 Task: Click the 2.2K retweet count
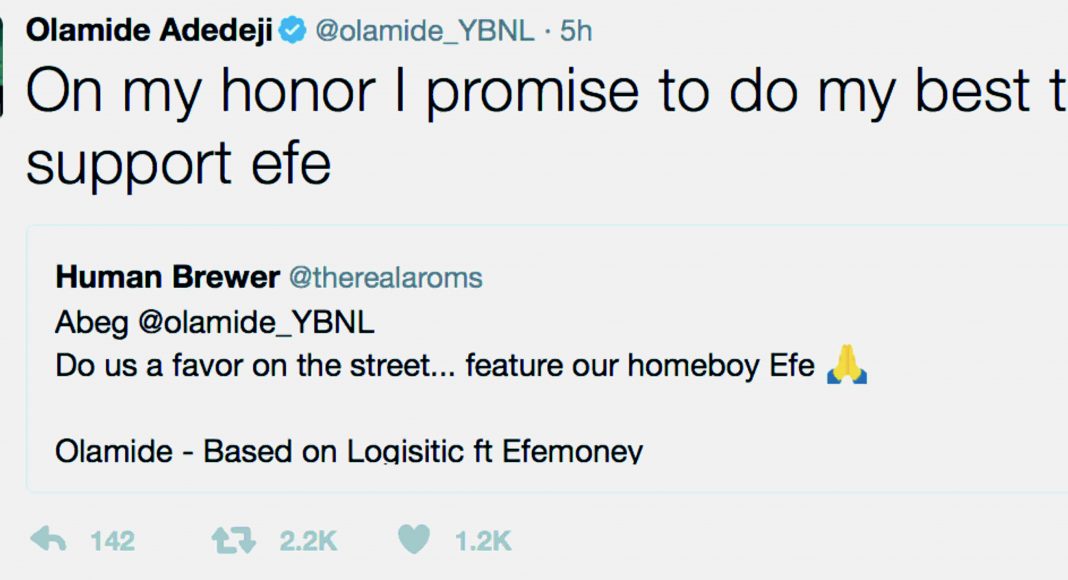pyautogui.click(x=308, y=541)
